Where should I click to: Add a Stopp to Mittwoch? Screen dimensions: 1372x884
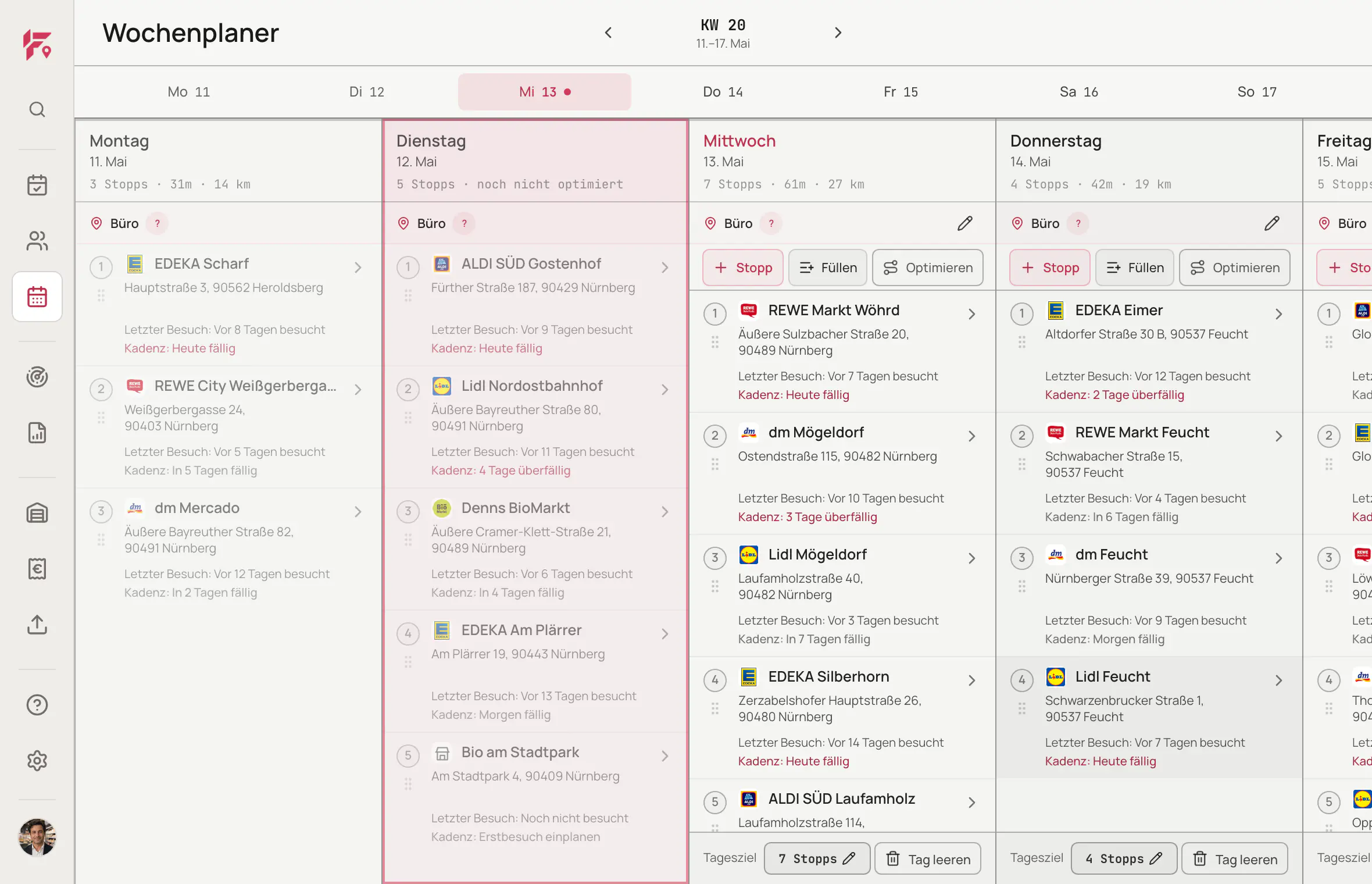[x=743, y=268]
